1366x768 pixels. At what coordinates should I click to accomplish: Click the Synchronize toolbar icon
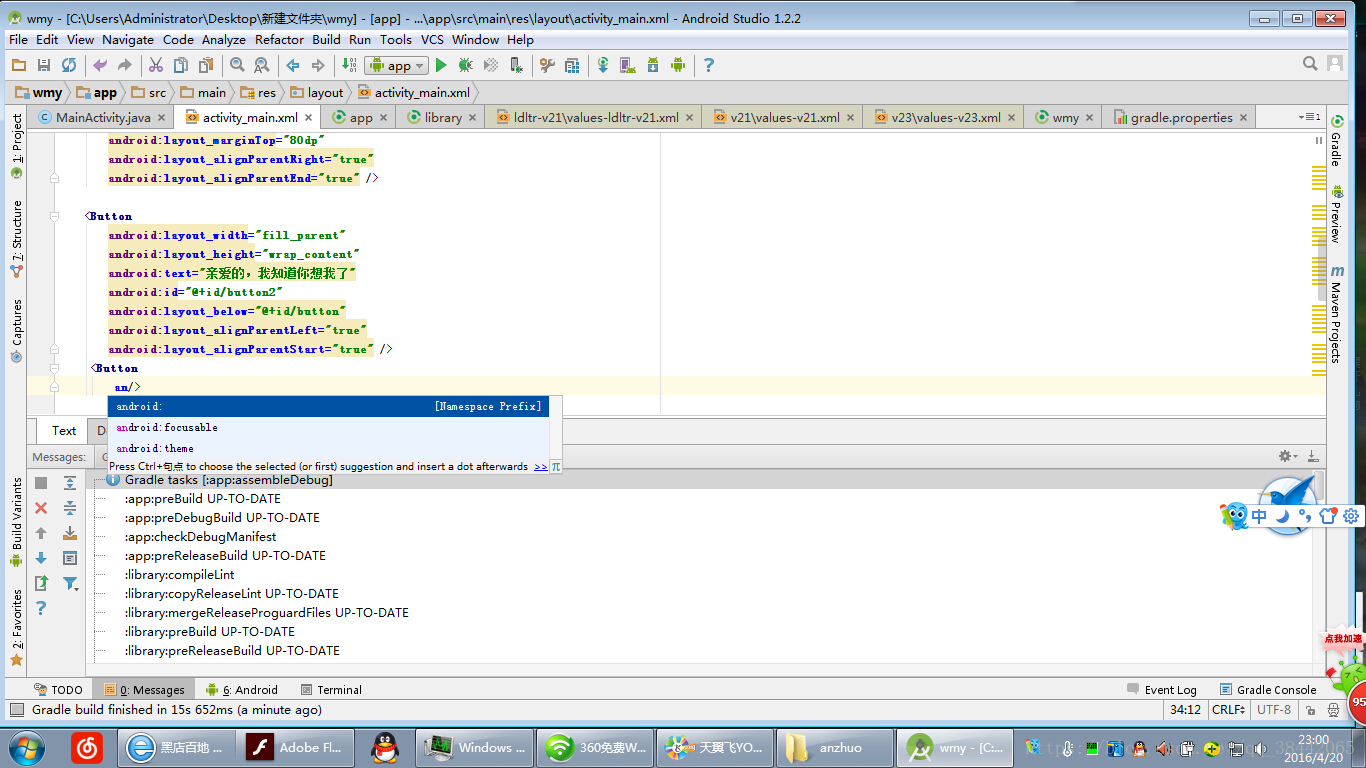68,65
